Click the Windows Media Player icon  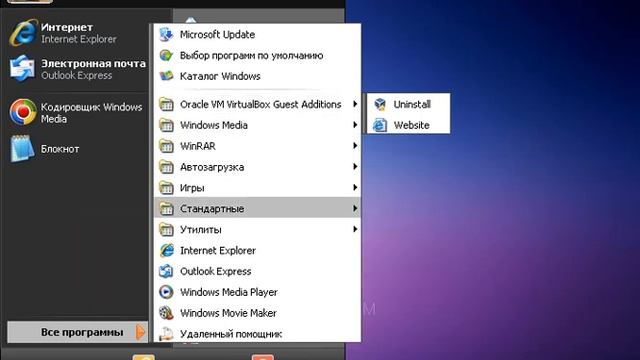[166, 292]
